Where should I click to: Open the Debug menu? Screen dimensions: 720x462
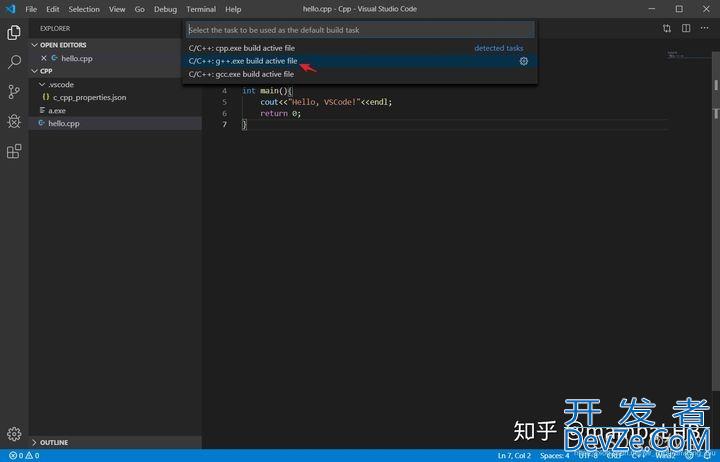pyautogui.click(x=165, y=9)
